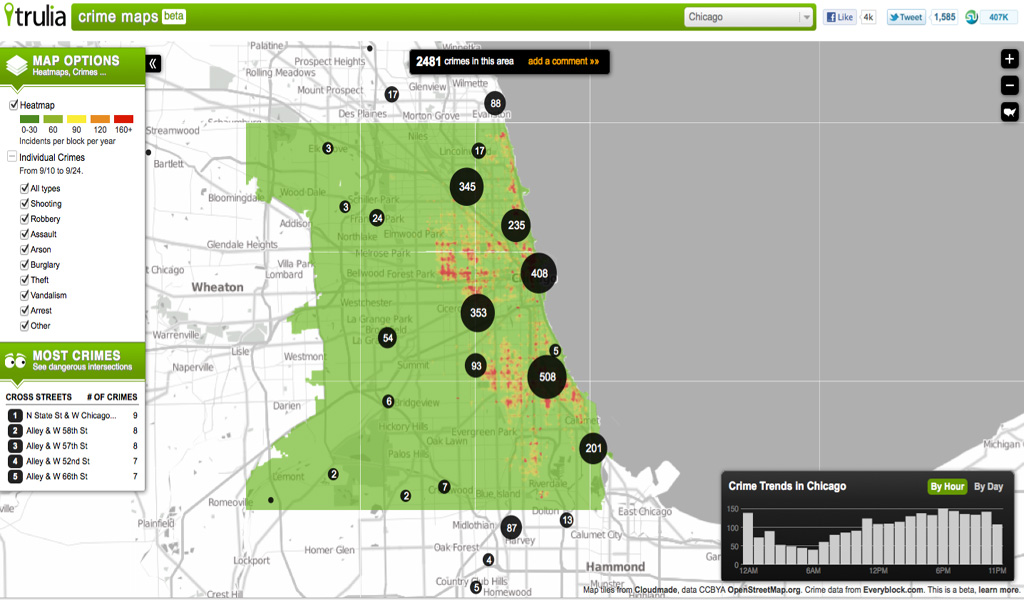Open the 54 crimes cluster marker

pos(387,338)
